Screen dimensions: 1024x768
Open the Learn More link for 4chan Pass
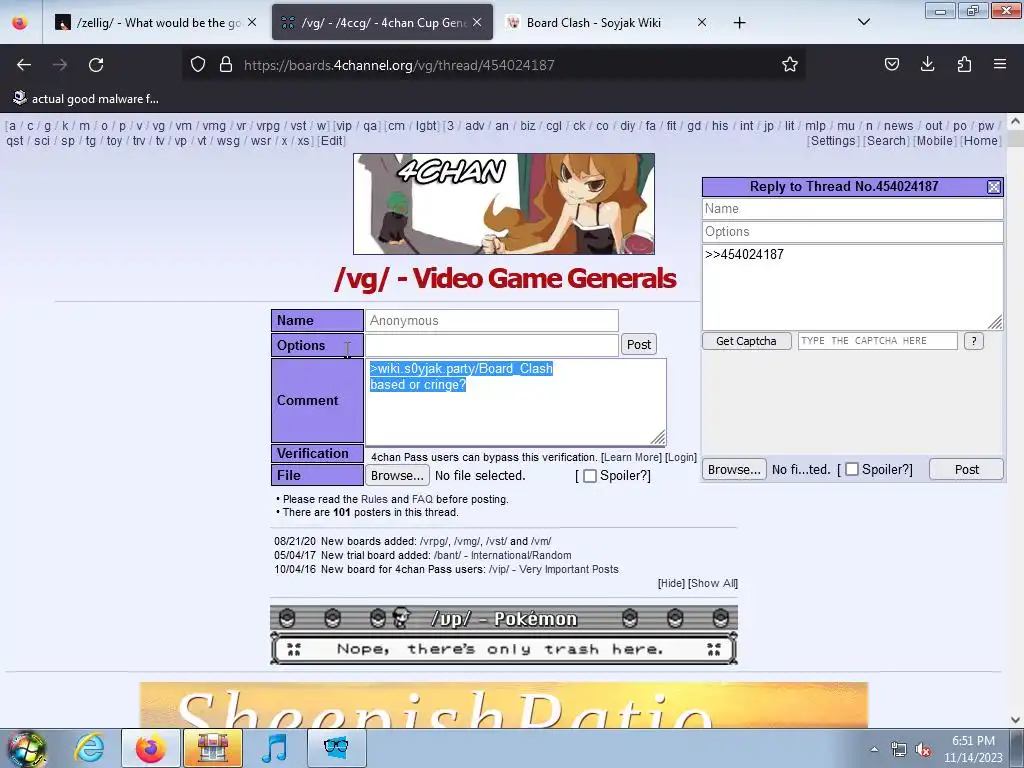pyautogui.click(x=632, y=457)
